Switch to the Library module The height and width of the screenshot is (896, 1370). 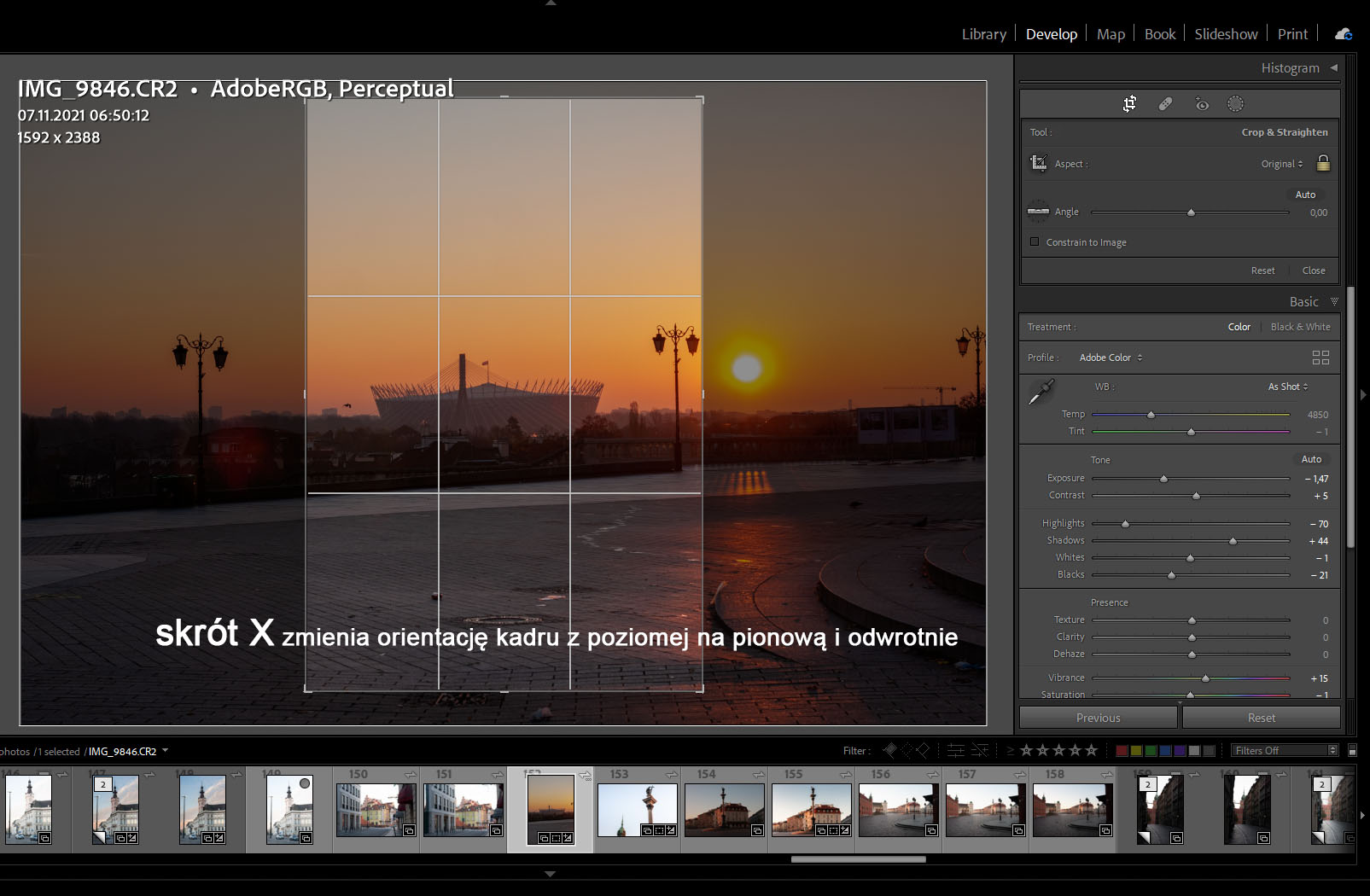[x=983, y=34]
